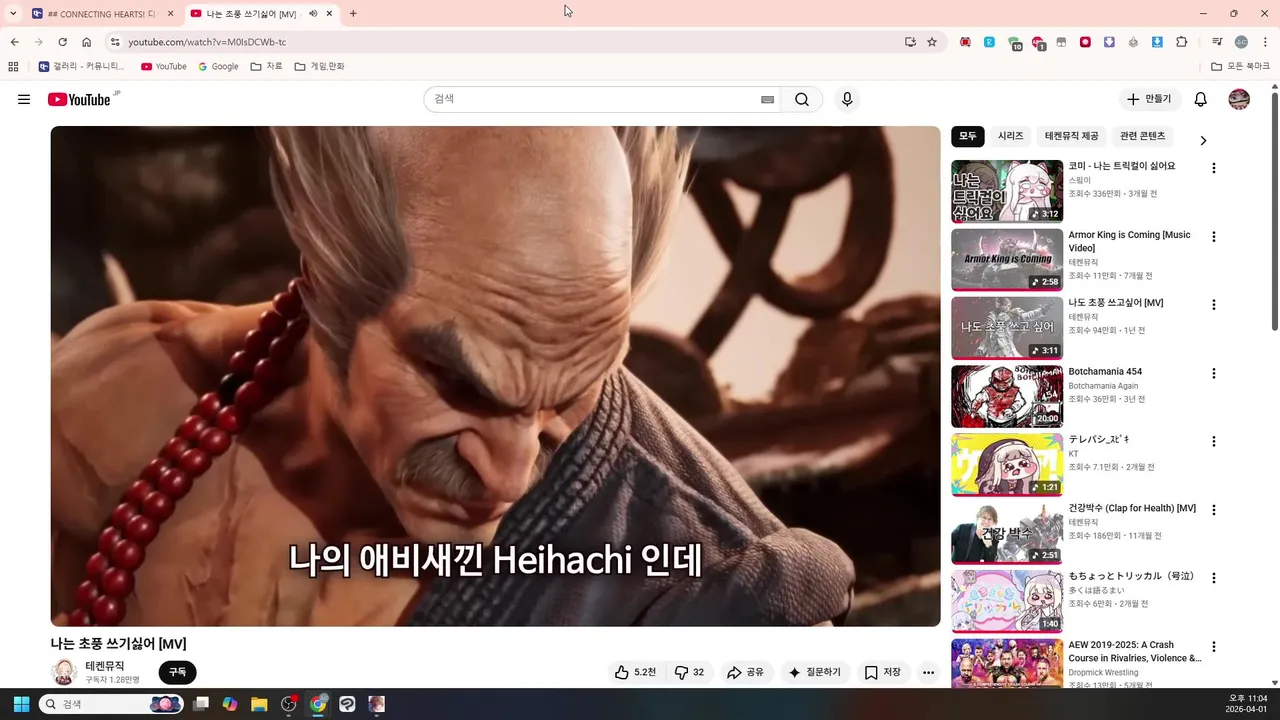Bookmark this page with the star
Image resolution: width=1280 pixels, height=720 pixels.
click(x=932, y=42)
